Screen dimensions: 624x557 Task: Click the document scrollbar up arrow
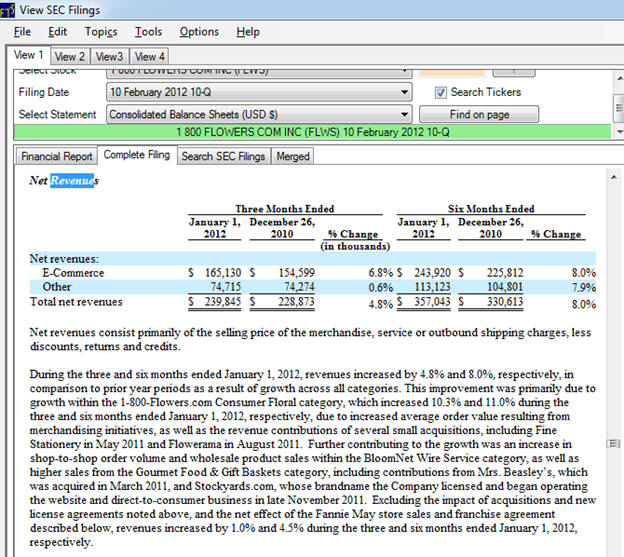click(x=613, y=177)
